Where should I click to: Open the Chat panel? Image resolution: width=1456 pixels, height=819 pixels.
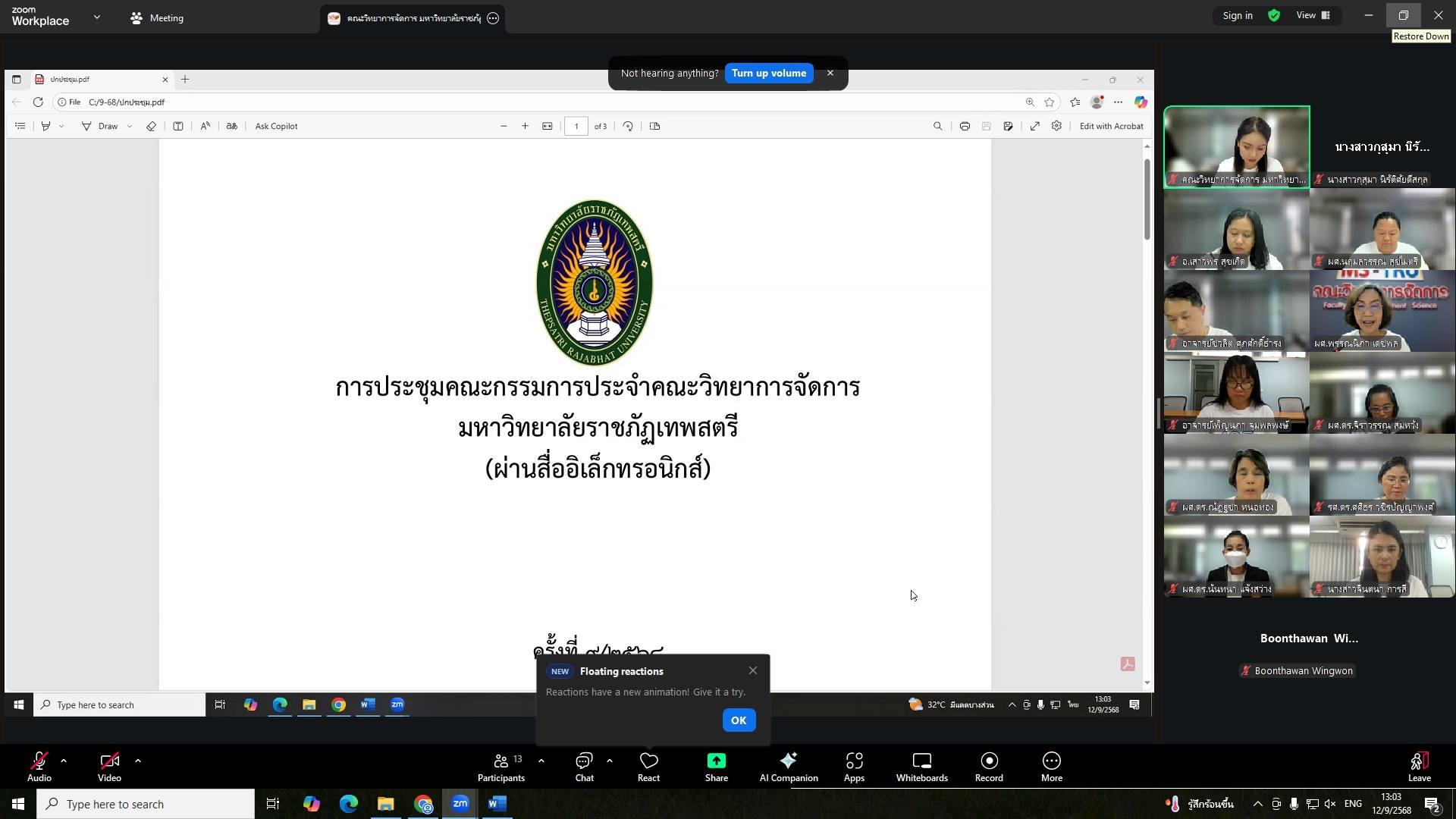585,767
